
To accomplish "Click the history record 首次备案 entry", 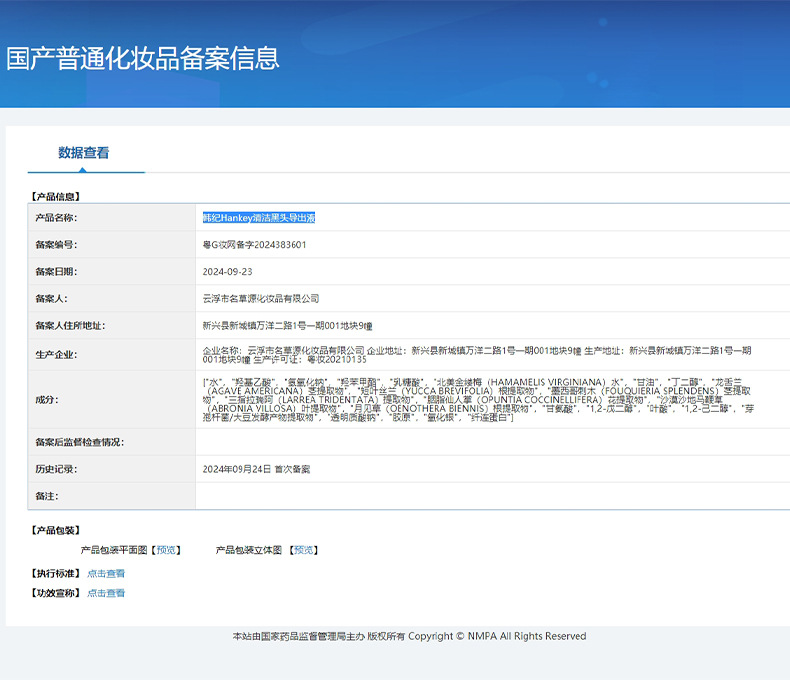I will 256,469.
